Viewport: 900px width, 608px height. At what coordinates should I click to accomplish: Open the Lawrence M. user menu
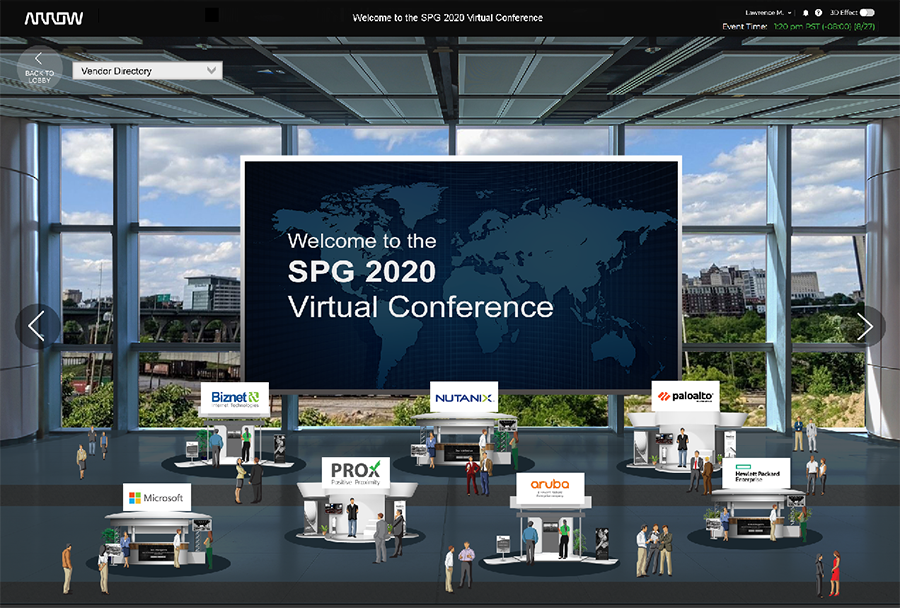coord(769,13)
